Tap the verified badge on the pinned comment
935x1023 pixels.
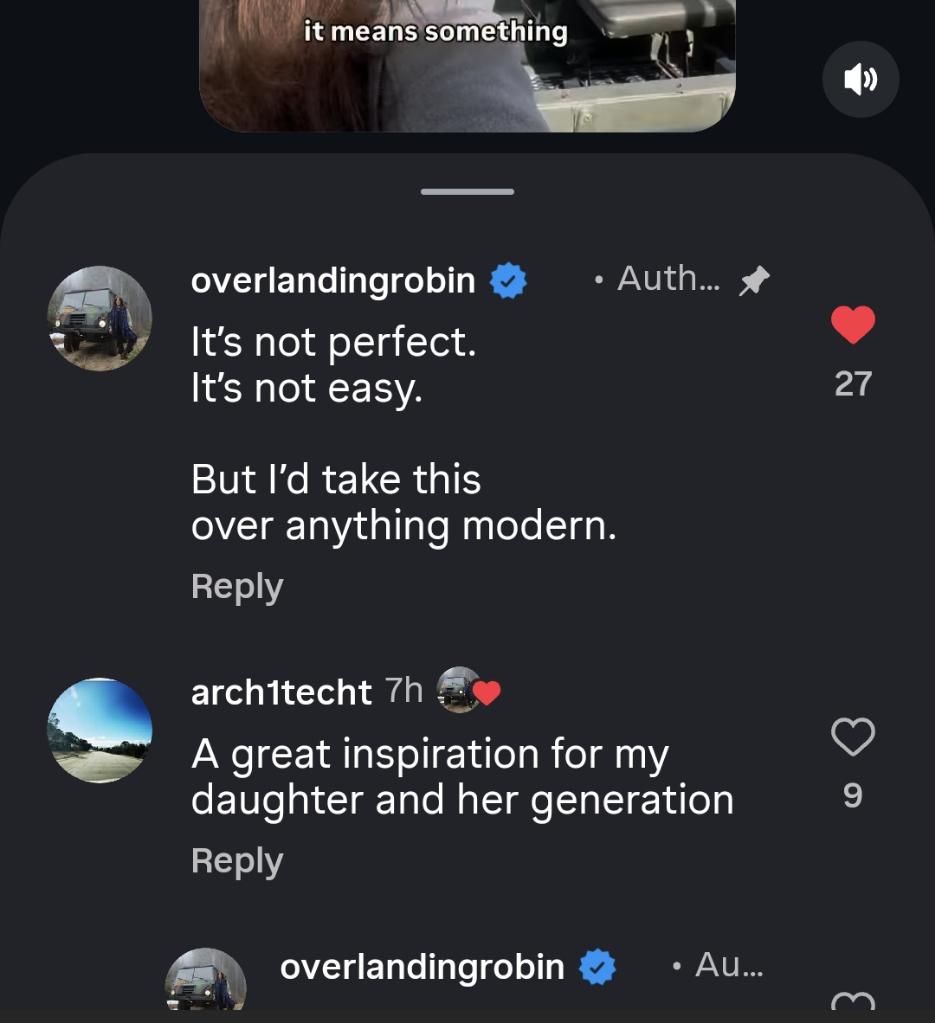coord(508,282)
